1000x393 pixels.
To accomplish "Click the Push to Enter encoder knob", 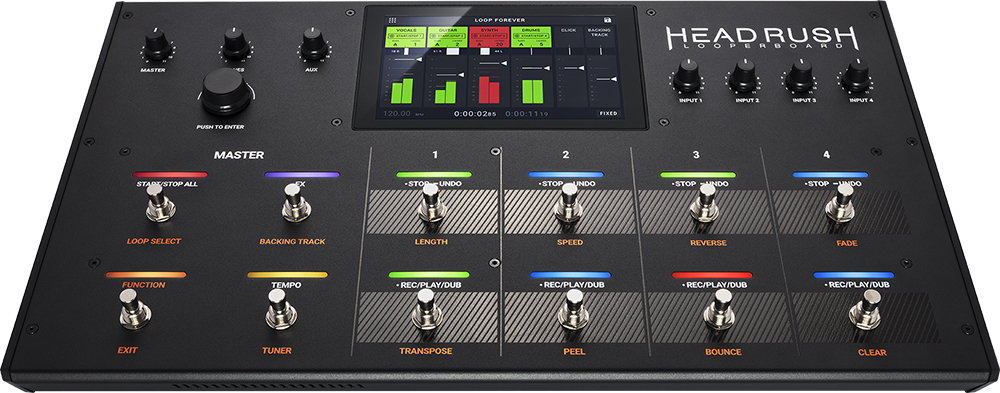I will (x=224, y=91).
